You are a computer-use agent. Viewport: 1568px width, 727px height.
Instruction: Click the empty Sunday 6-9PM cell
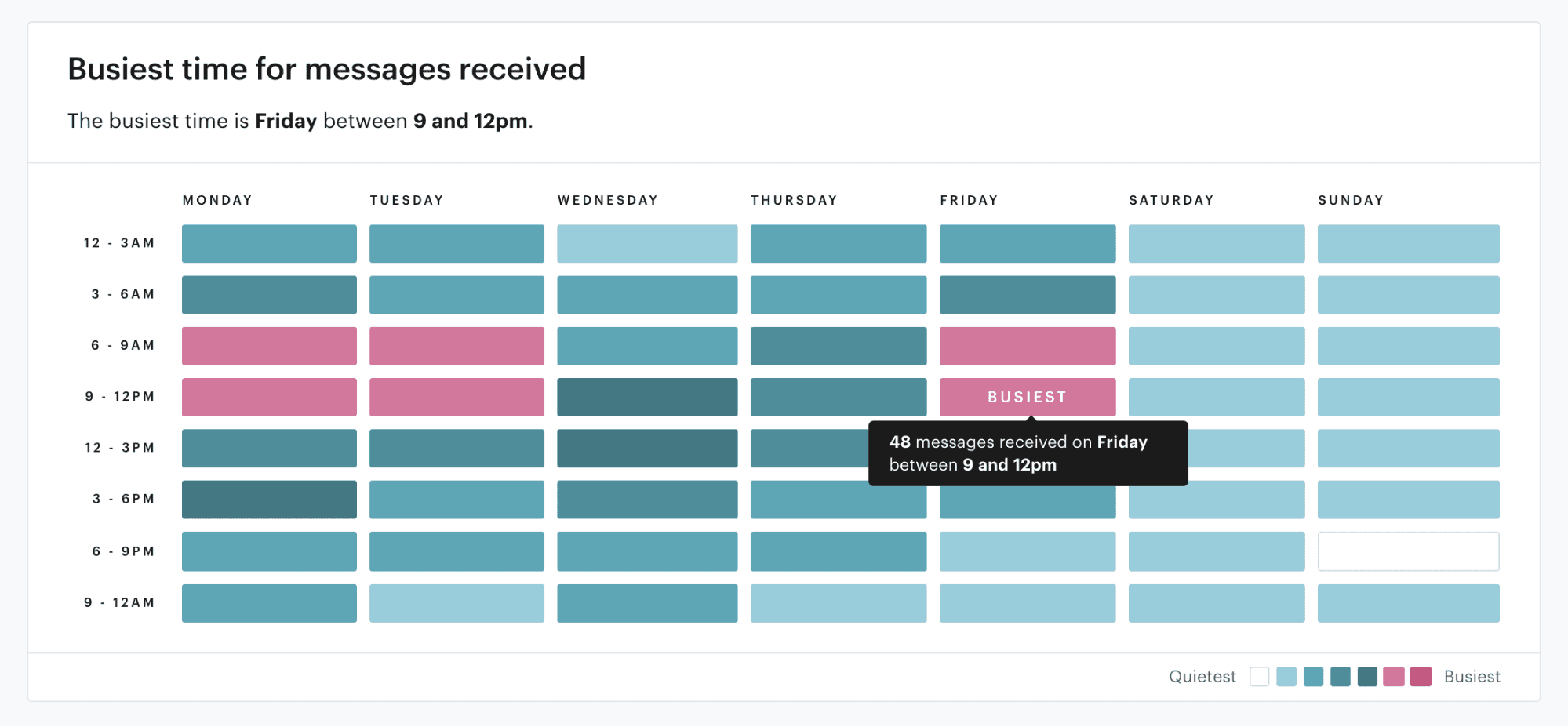(x=1408, y=551)
